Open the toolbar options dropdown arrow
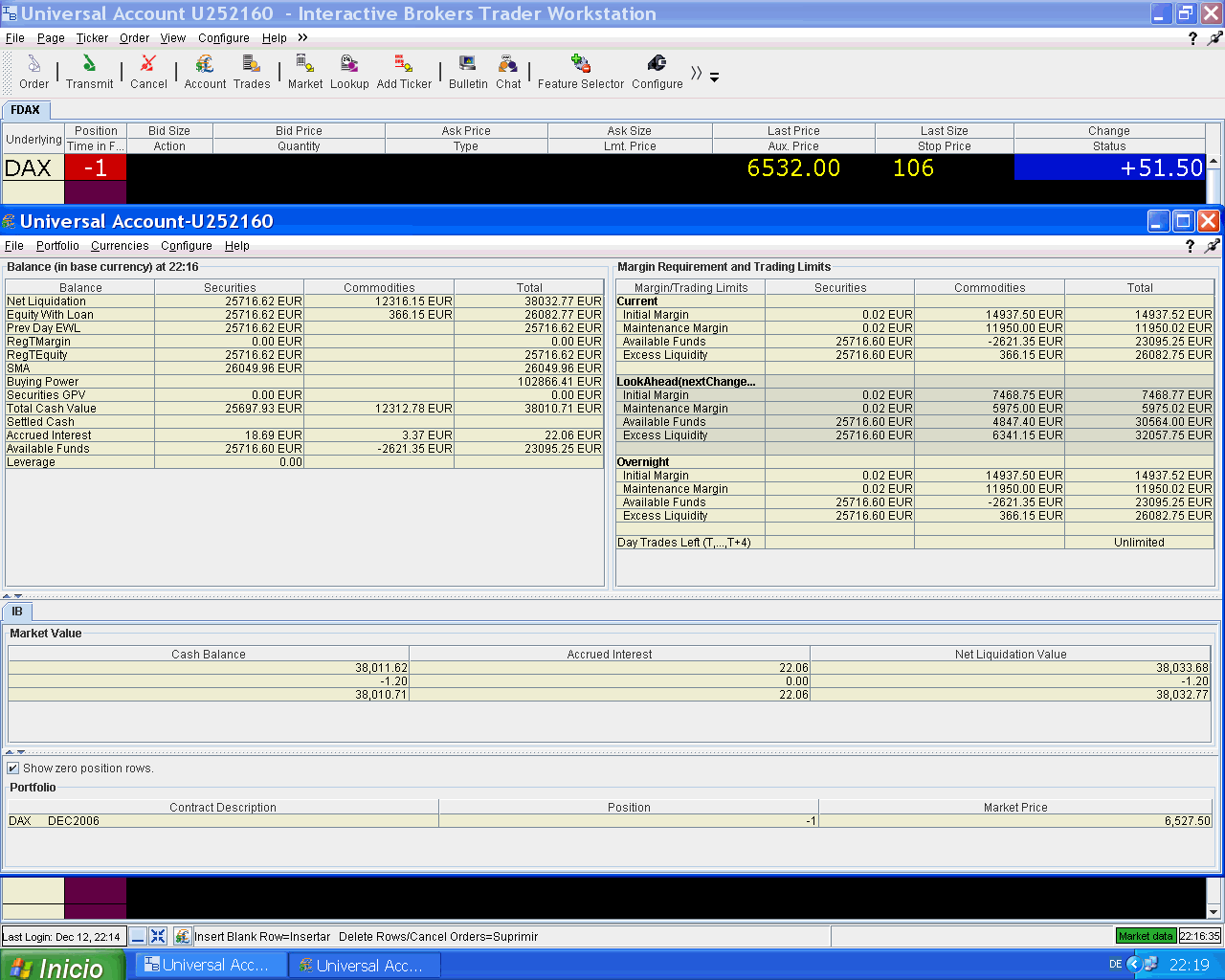1225x980 pixels. [x=714, y=77]
